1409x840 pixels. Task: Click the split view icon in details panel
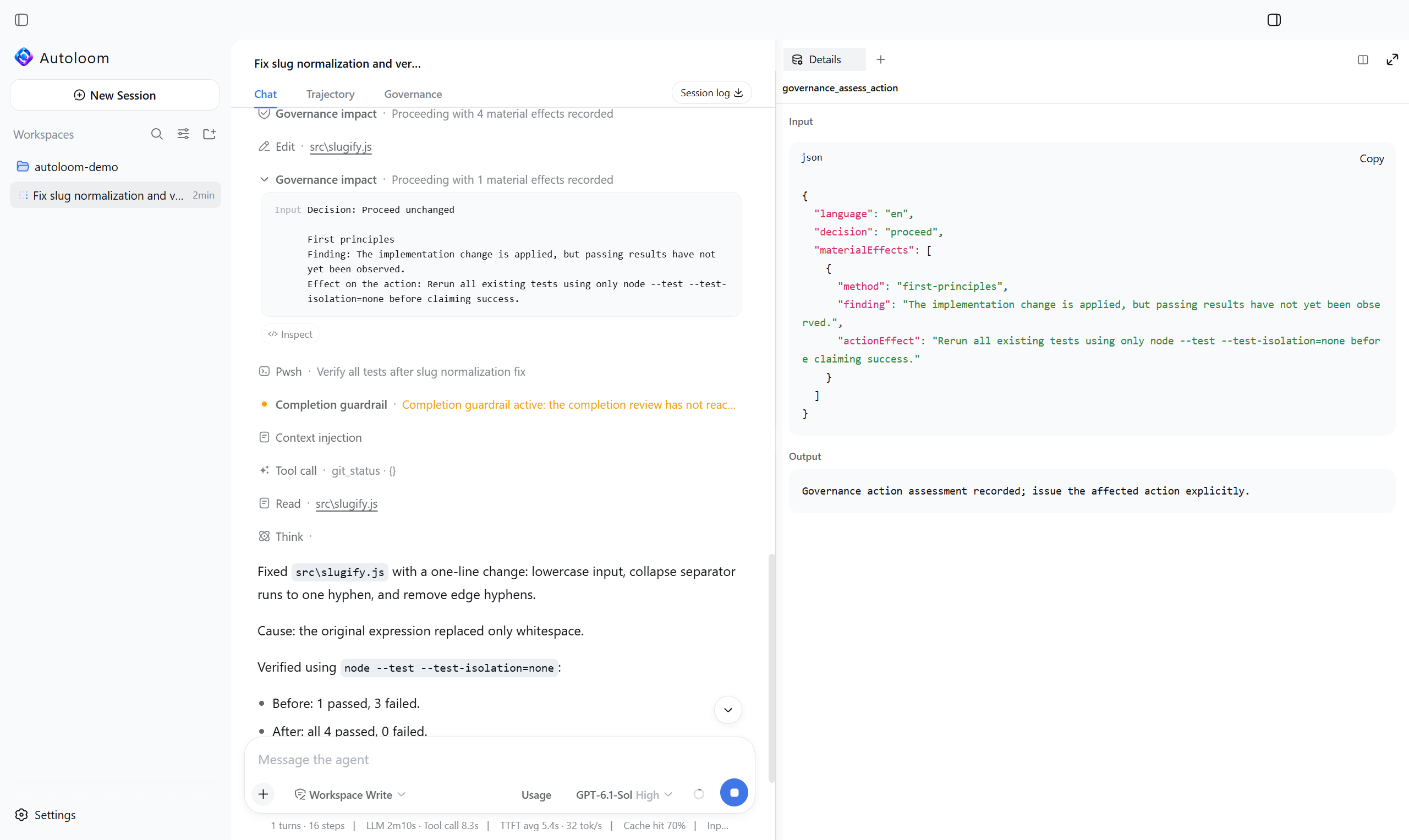(x=1363, y=59)
